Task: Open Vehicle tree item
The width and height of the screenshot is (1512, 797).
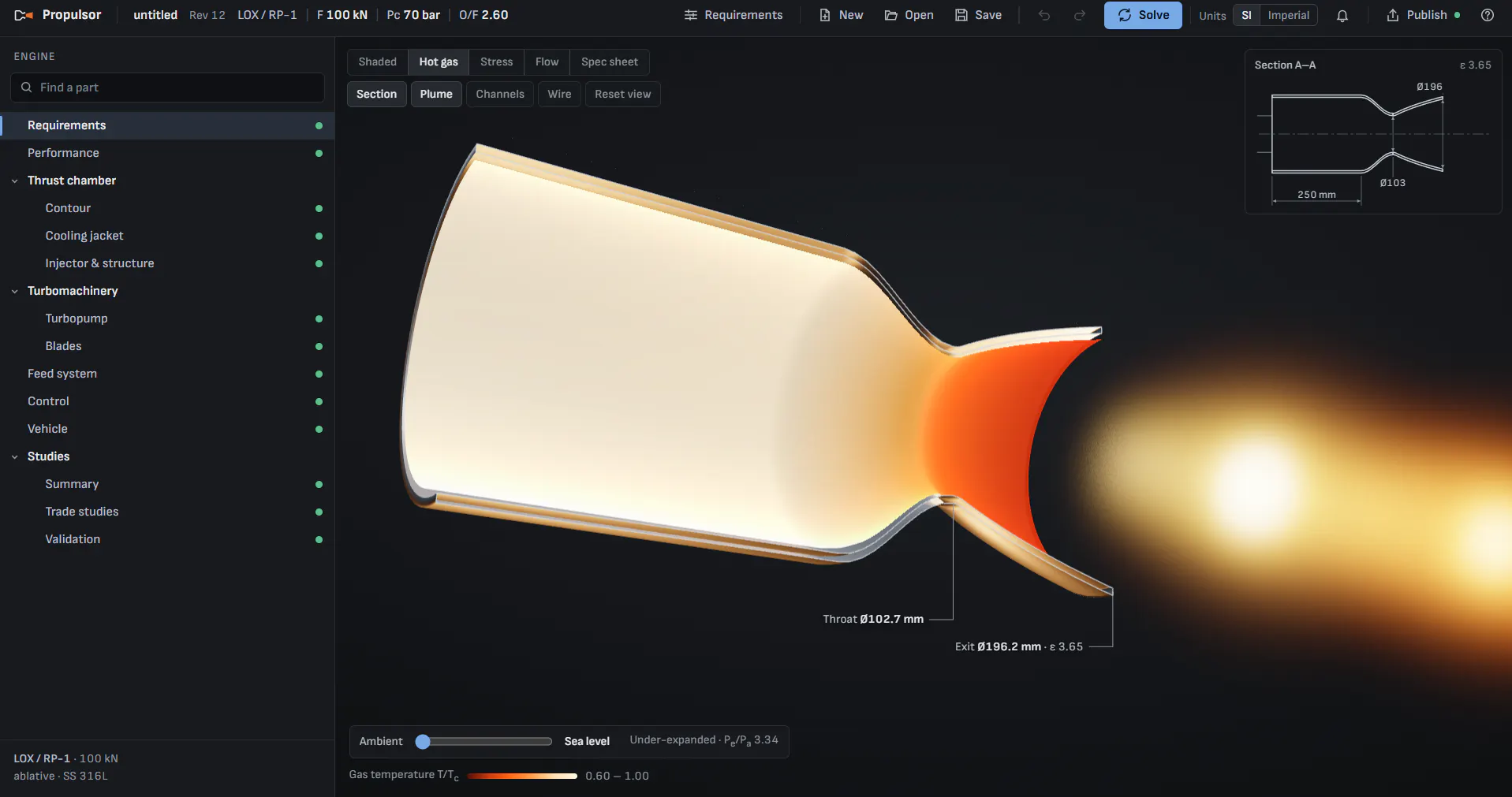Action: 167,429
